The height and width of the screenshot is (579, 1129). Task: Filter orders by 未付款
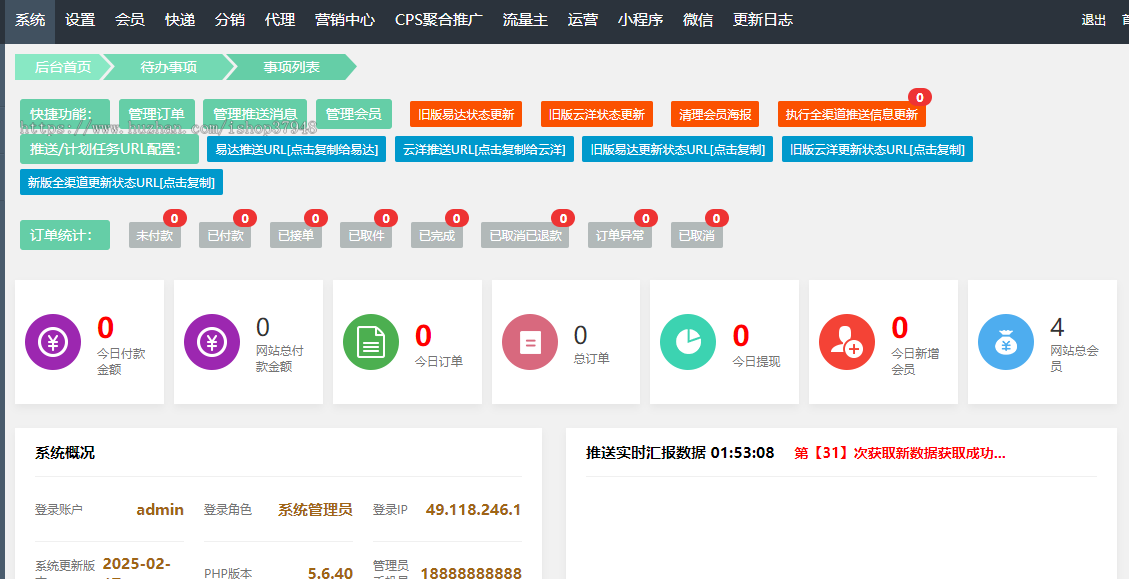click(155, 235)
